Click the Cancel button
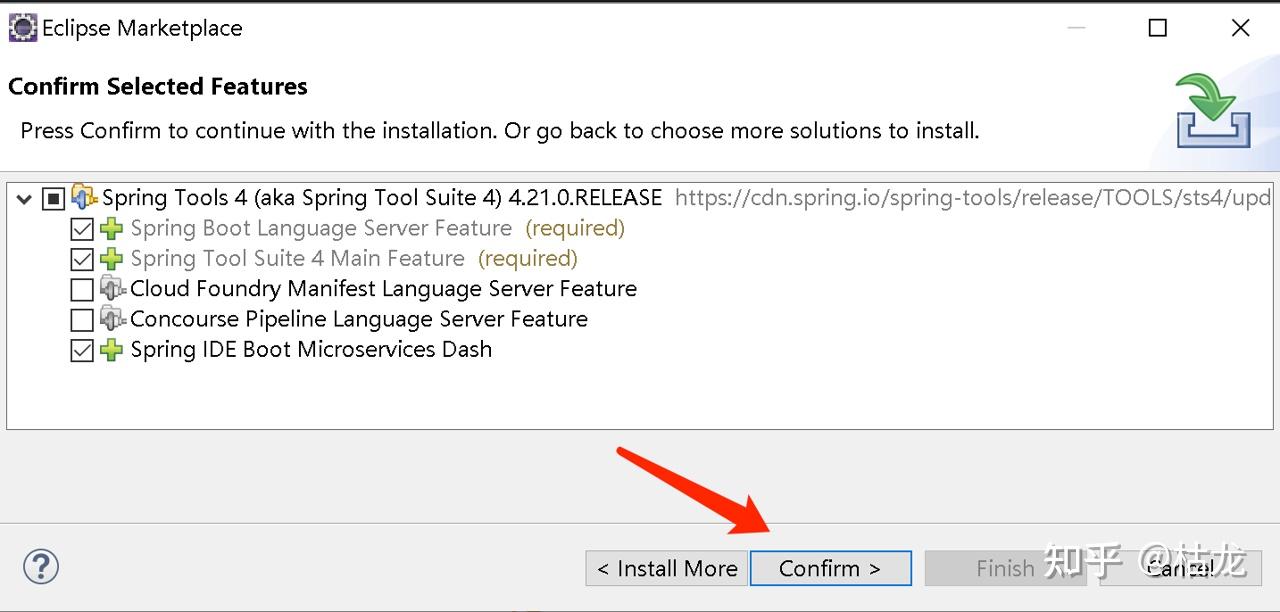Image resolution: width=1280 pixels, height=612 pixels. coord(1180,568)
